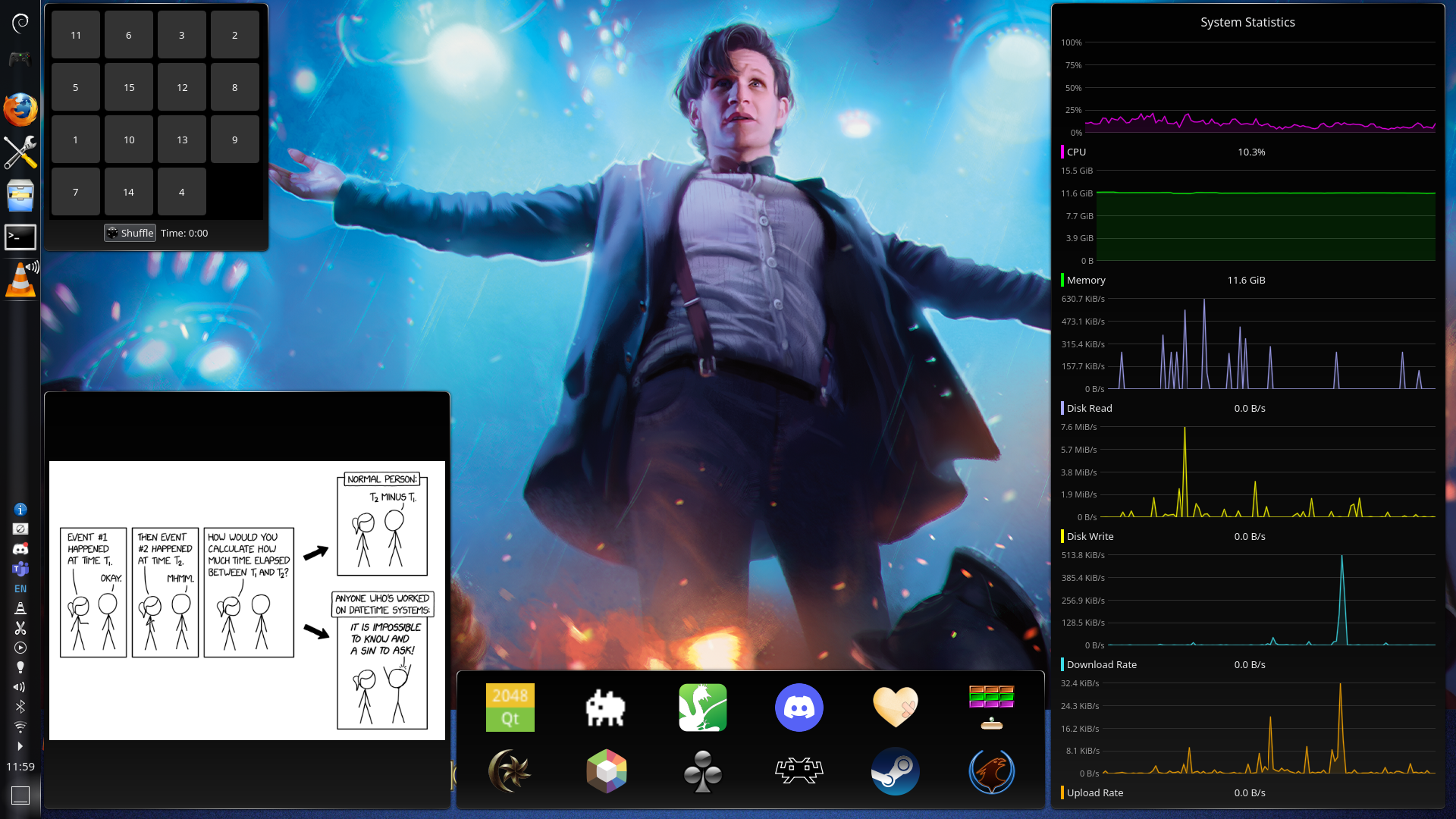Image resolution: width=1456 pixels, height=819 pixels.
Task: Open the gamepad games launcher icon
Action: pos(20,58)
